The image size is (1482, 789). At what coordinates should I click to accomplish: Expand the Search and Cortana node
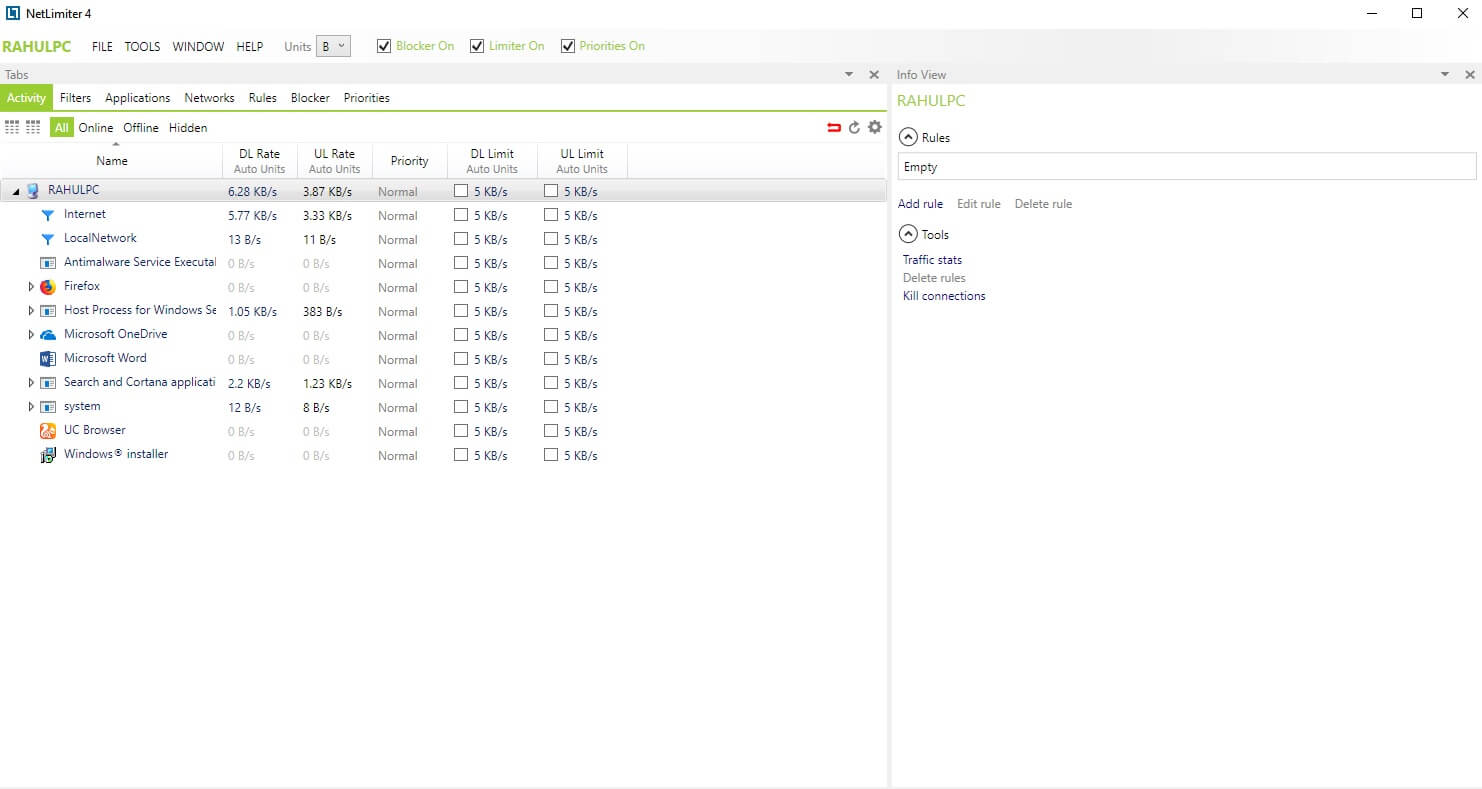pos(31,383)
